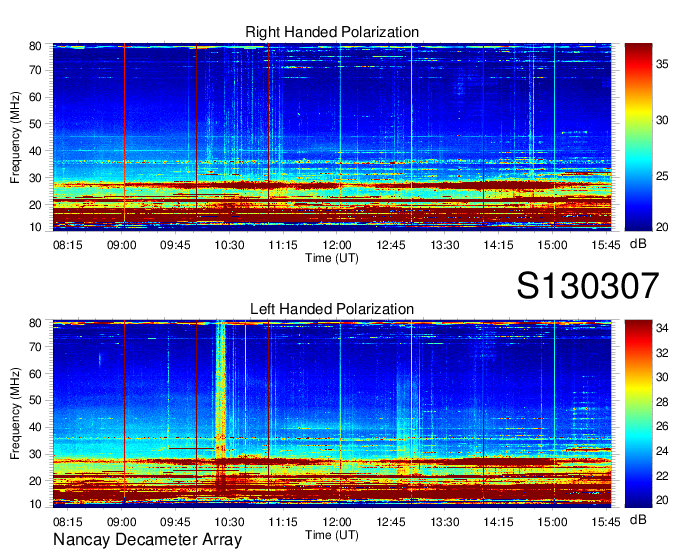Click the 11:15 tick under right-handed plot
This screenshot has width=680, height=552.
(283, 245)
